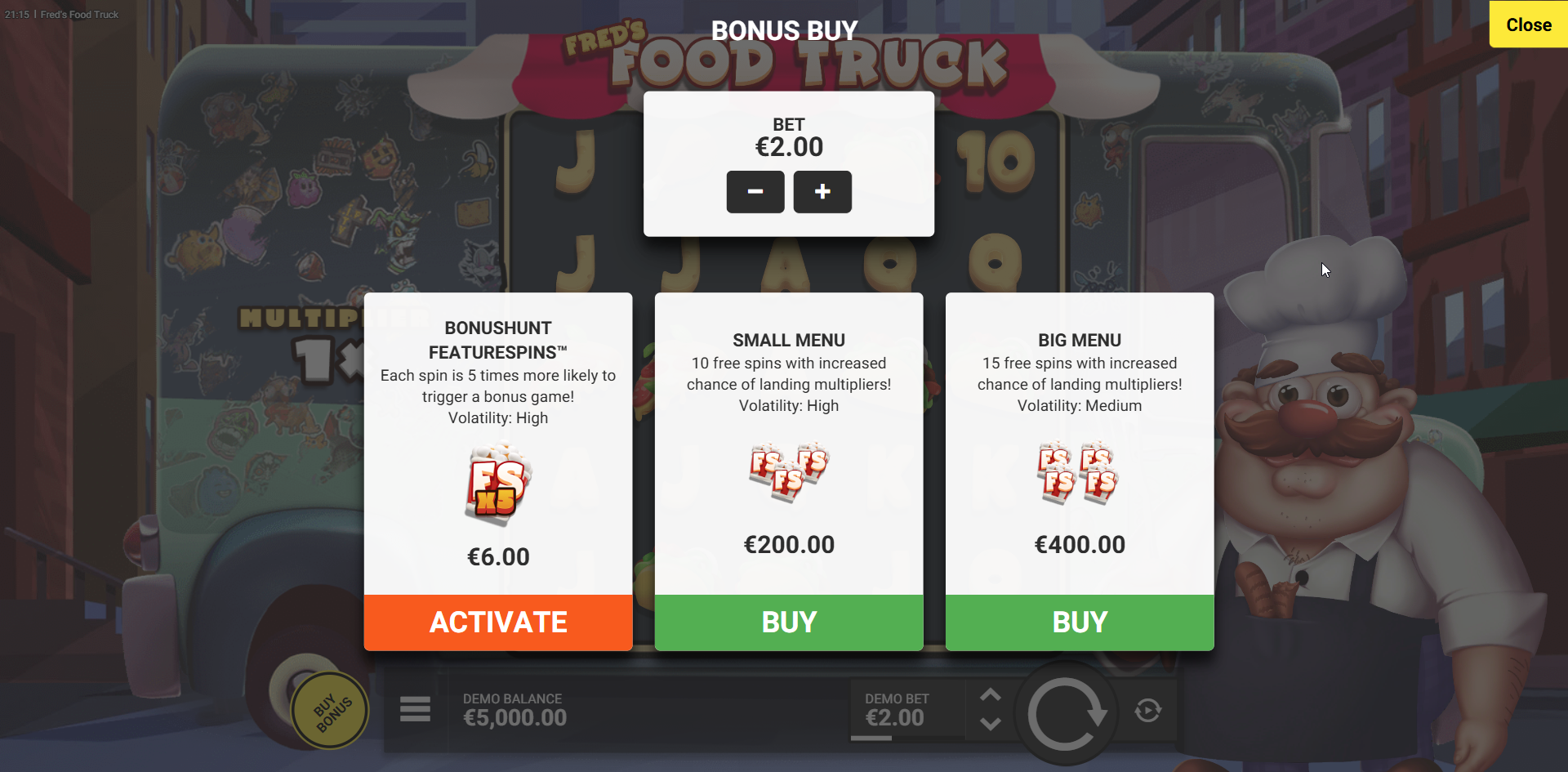Open the autoplay icon
The image size is (1568, 772).
[1148, 711]
